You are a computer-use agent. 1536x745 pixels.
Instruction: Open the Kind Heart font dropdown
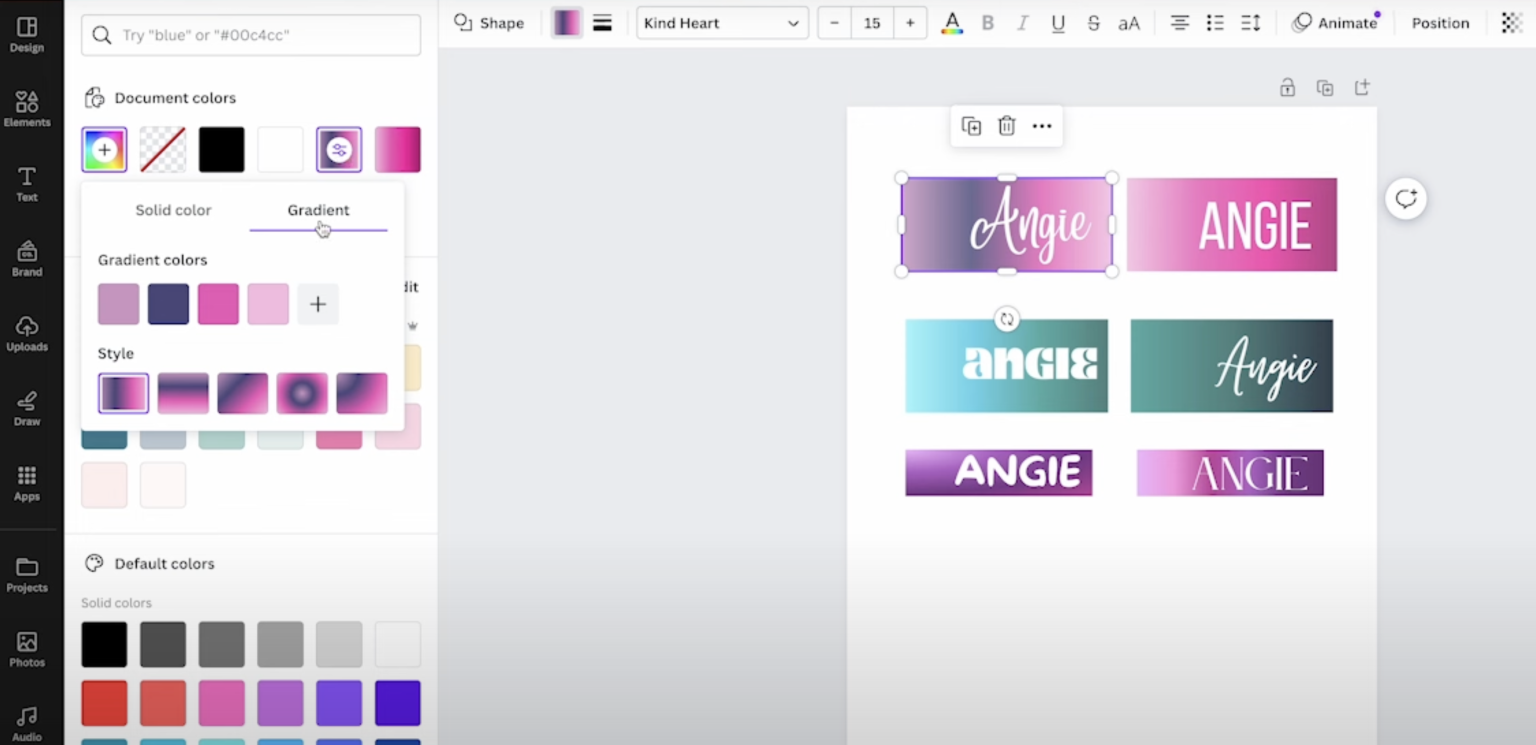tap(722, 23)
